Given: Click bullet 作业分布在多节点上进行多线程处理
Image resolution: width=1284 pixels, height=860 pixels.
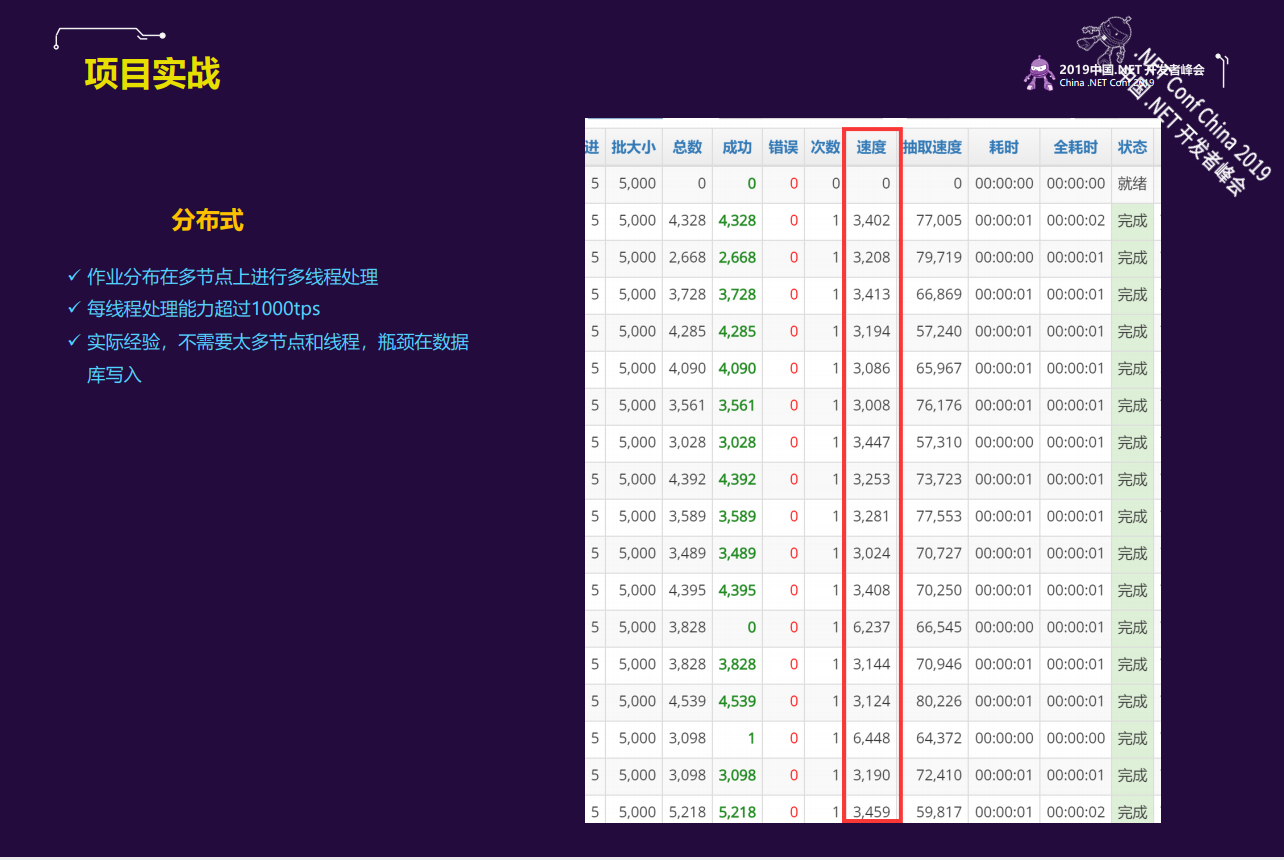Looking at the screenshot, I should (232, 277).
